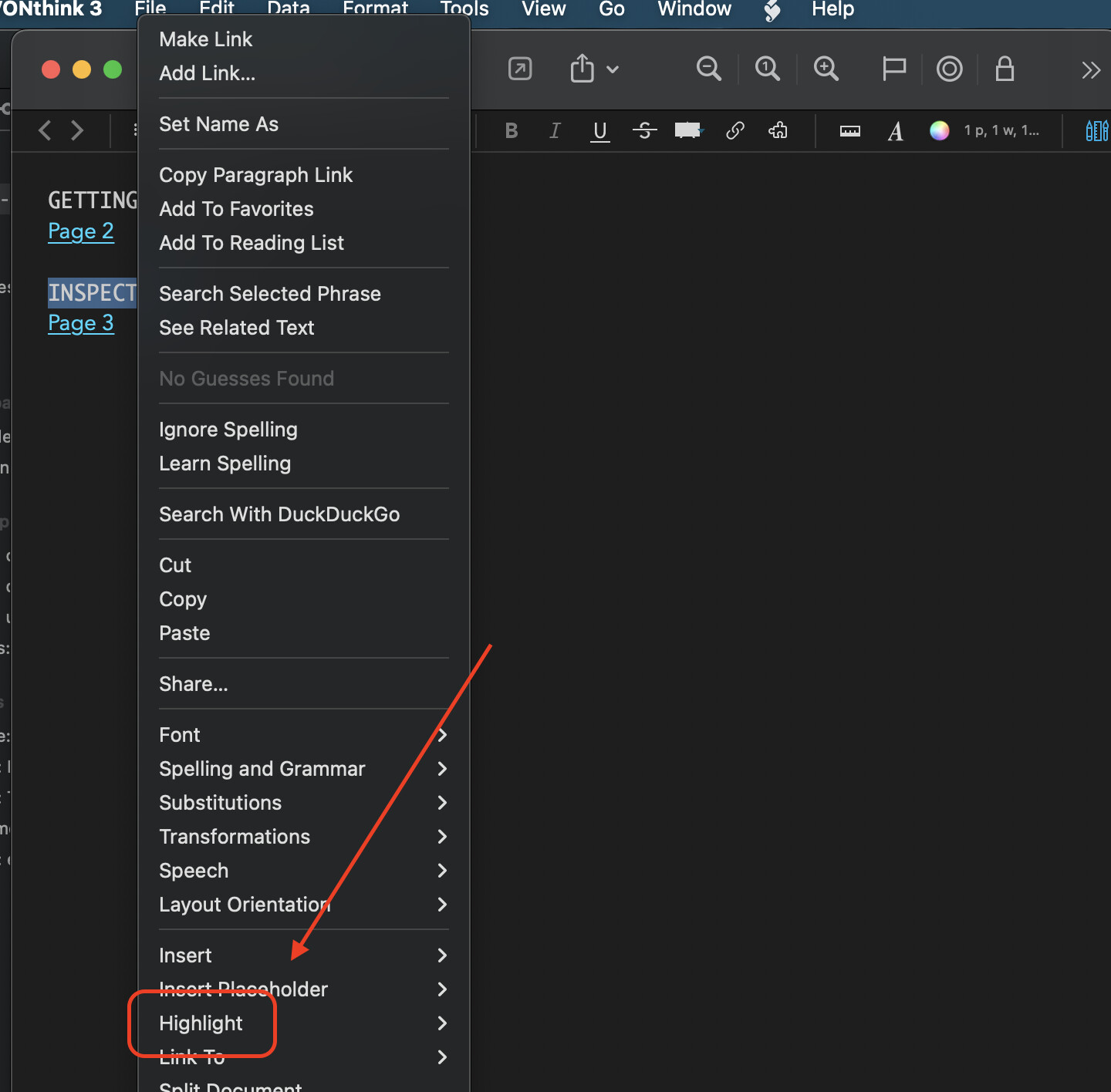The width and height of the screenshot is (1111, 1092).
Task: Click the flag icon in toolbar
Action: coord(893,69)
